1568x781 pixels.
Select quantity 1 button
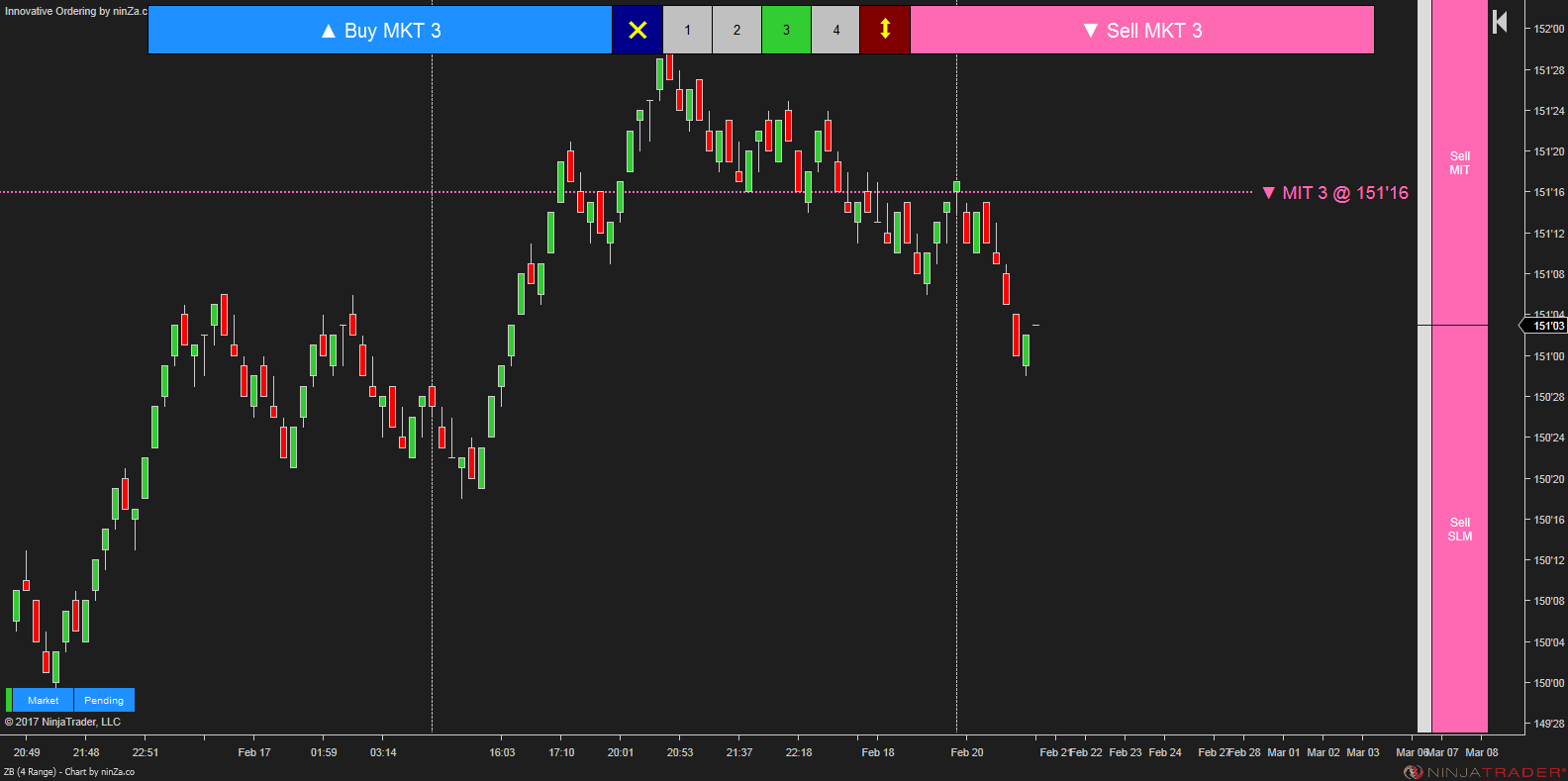(x=687, y=30)
